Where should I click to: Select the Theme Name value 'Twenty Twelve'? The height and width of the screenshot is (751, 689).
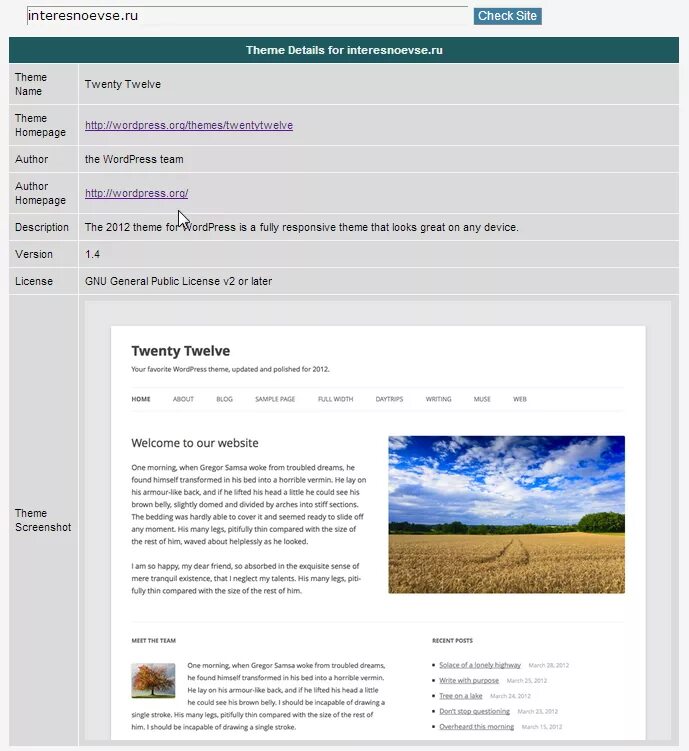point(123,84)
